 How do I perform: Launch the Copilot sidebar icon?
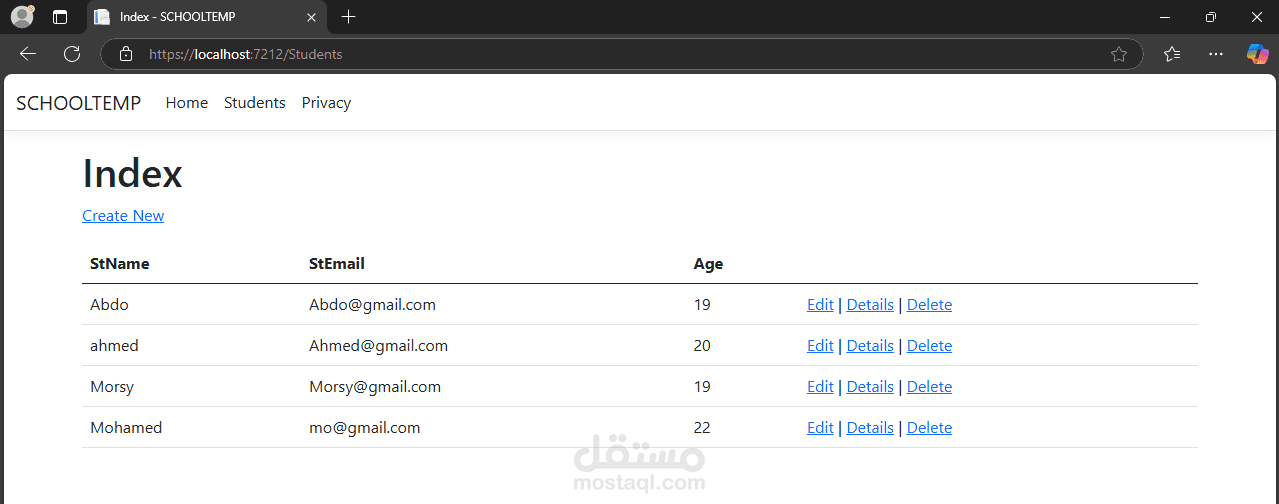click(1257, 54)
